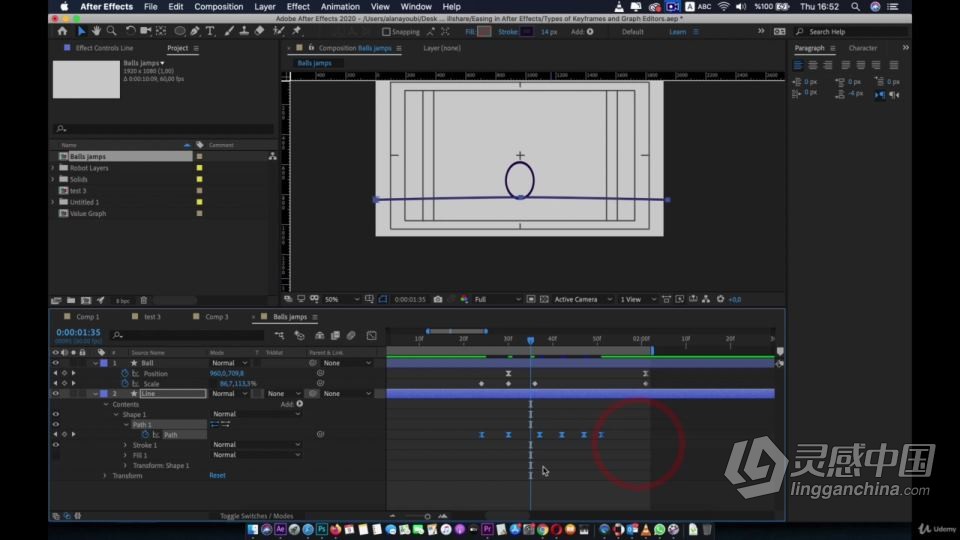Click the 0:00:01:35 current time display

pyautogui.click(x=78, y=332)
